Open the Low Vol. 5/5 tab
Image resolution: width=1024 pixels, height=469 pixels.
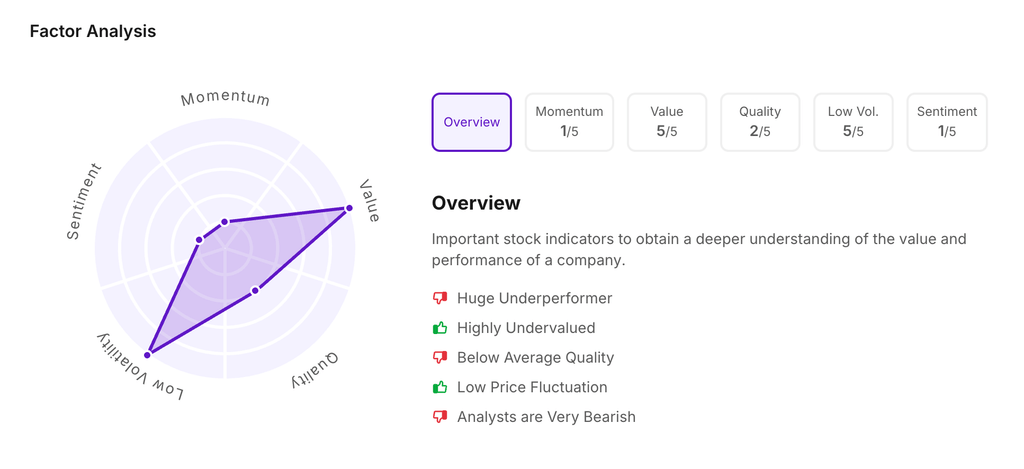853,122
